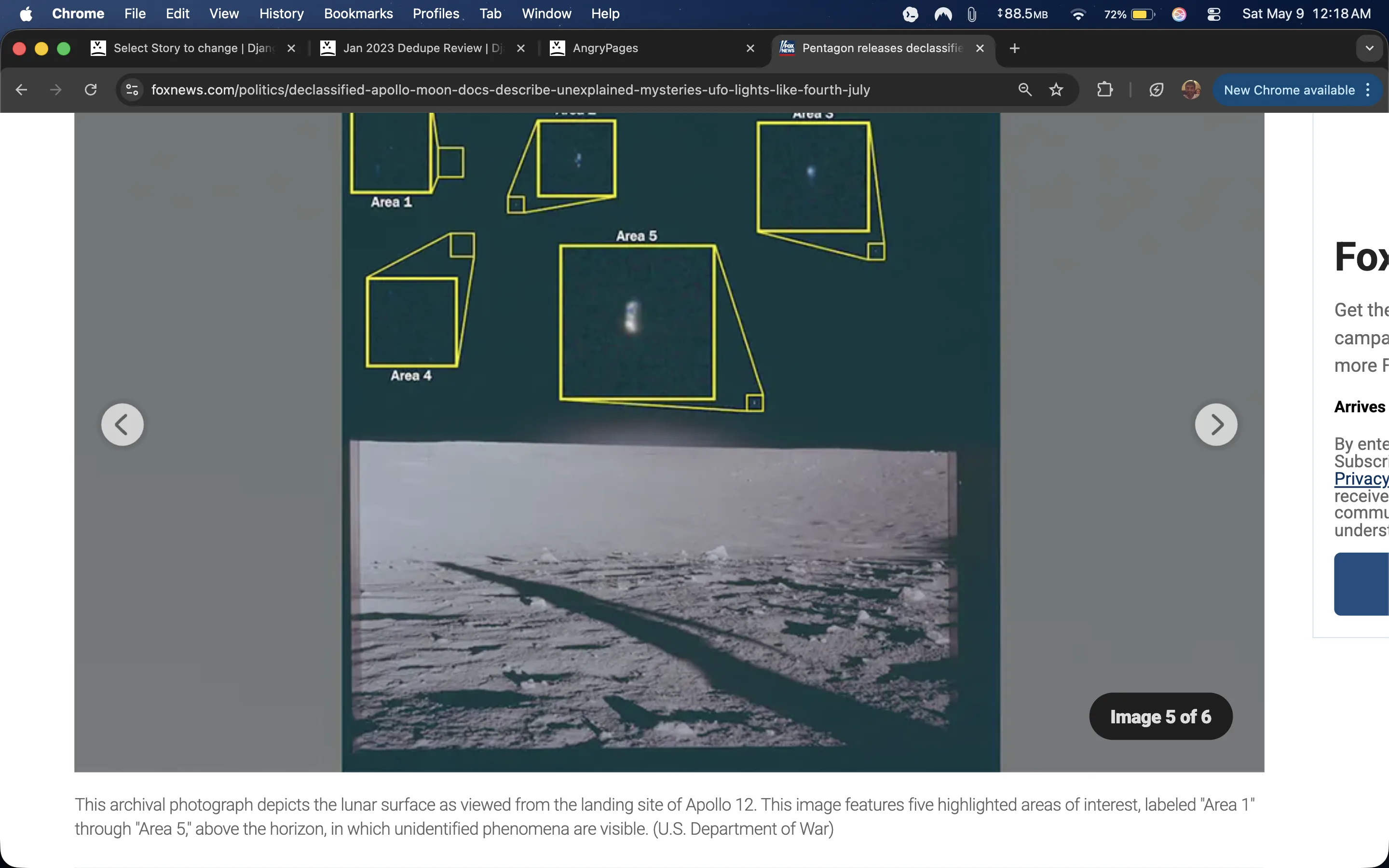Open the battery status menu
Viewport: 1389px width, 868px height.
click(x=1129, y=14)
